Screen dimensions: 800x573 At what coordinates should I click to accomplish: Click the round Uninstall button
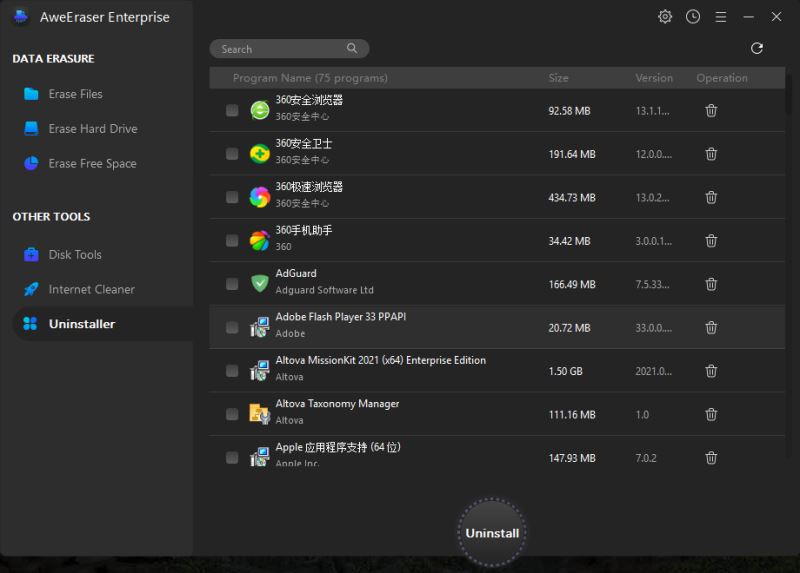pyautogui.click(x=492, y=533)
